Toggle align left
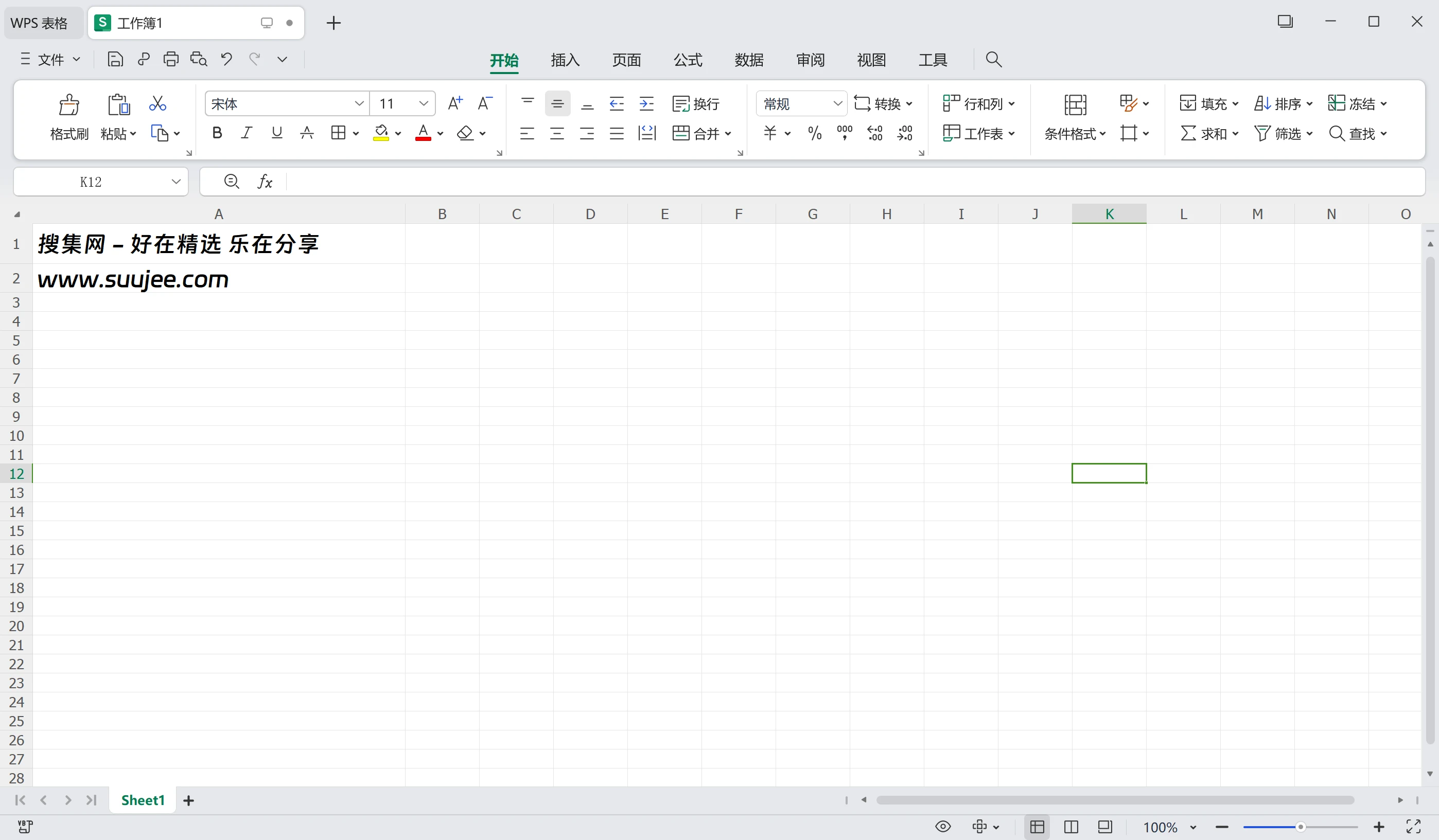This screenshot has width=1439, height=840. coord(527,134)
